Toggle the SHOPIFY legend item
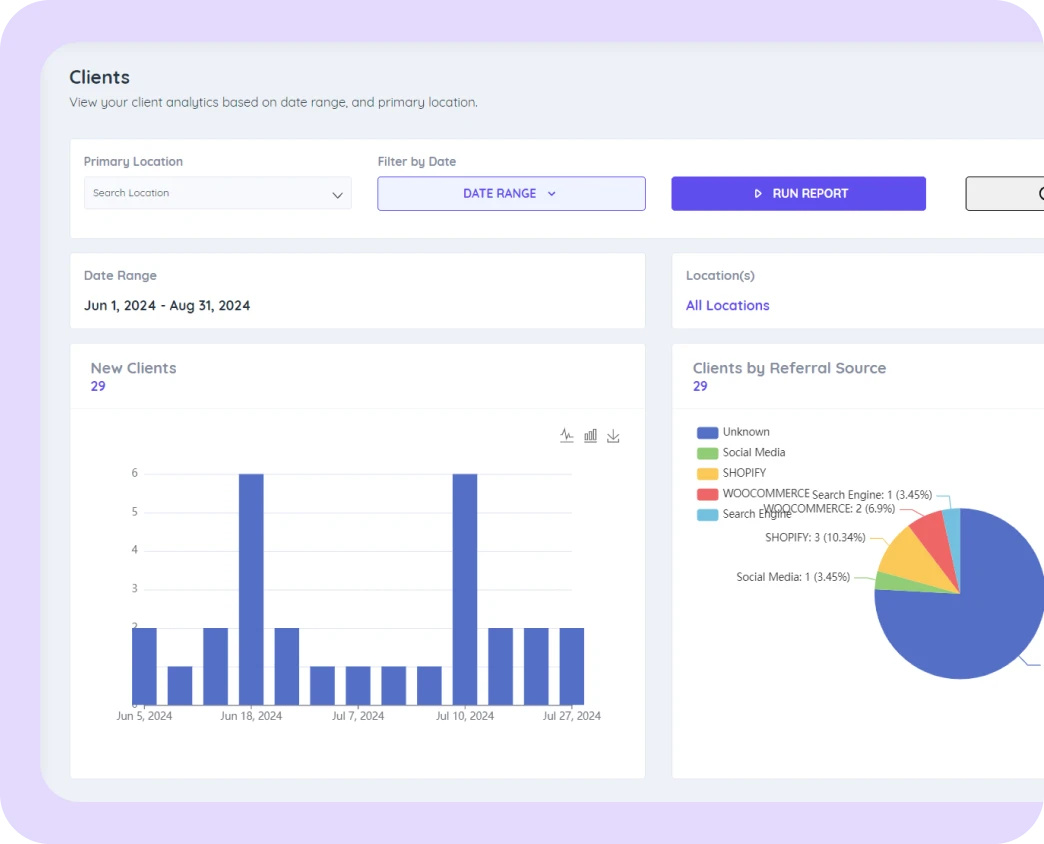This screenshot has height=844, width=1044. pos(708,473)
